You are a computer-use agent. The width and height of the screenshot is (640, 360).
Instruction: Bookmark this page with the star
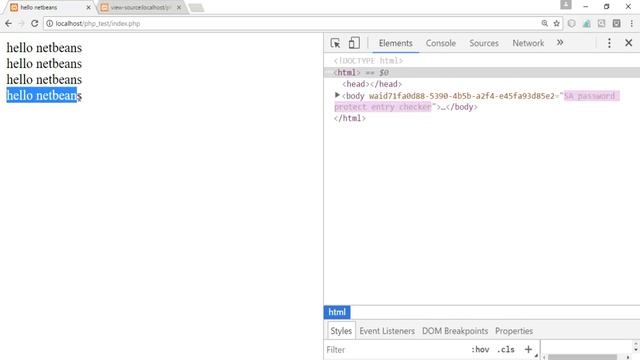click(556, 24)
